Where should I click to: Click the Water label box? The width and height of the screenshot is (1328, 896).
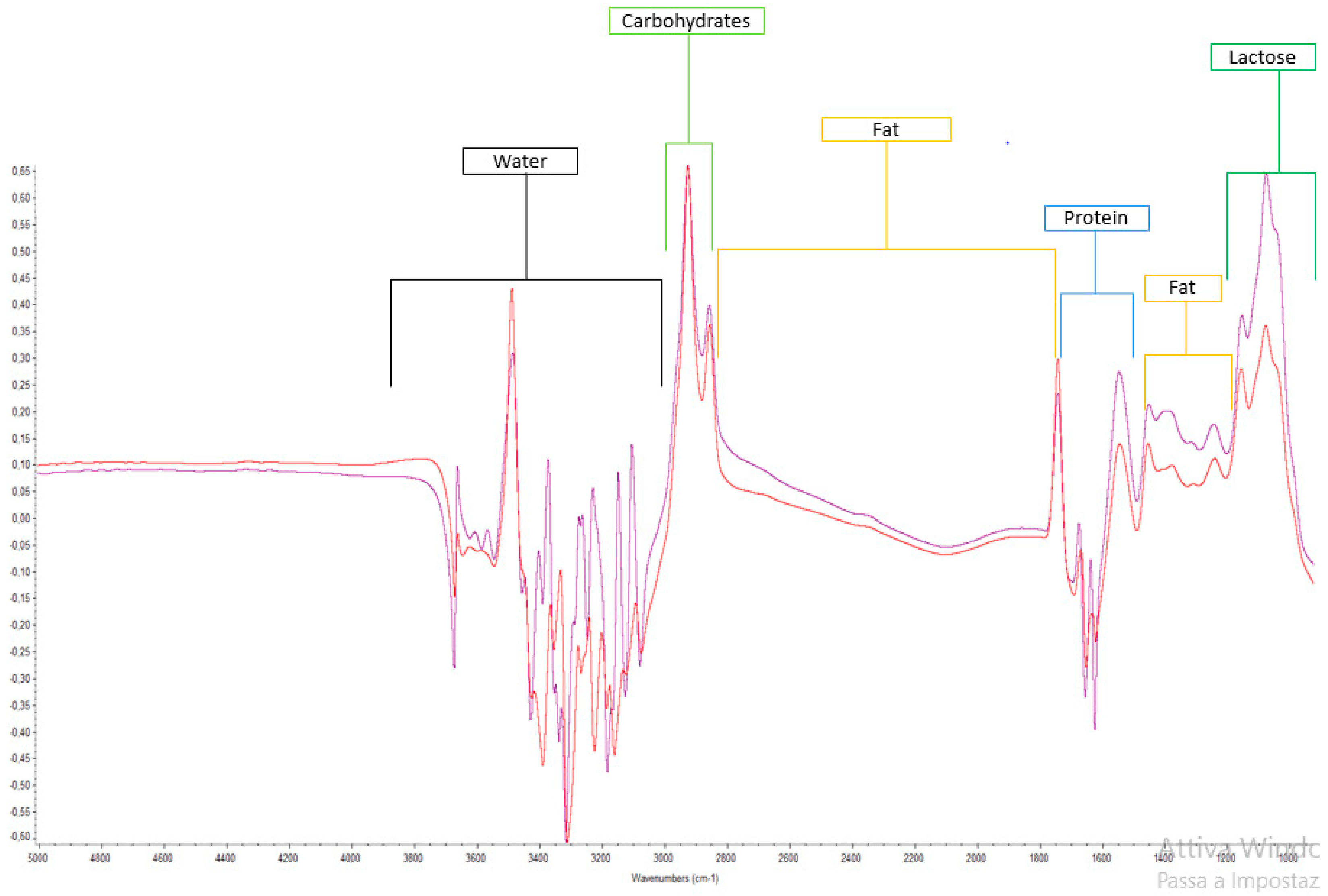pyautogui.click(x=520, y=161)
